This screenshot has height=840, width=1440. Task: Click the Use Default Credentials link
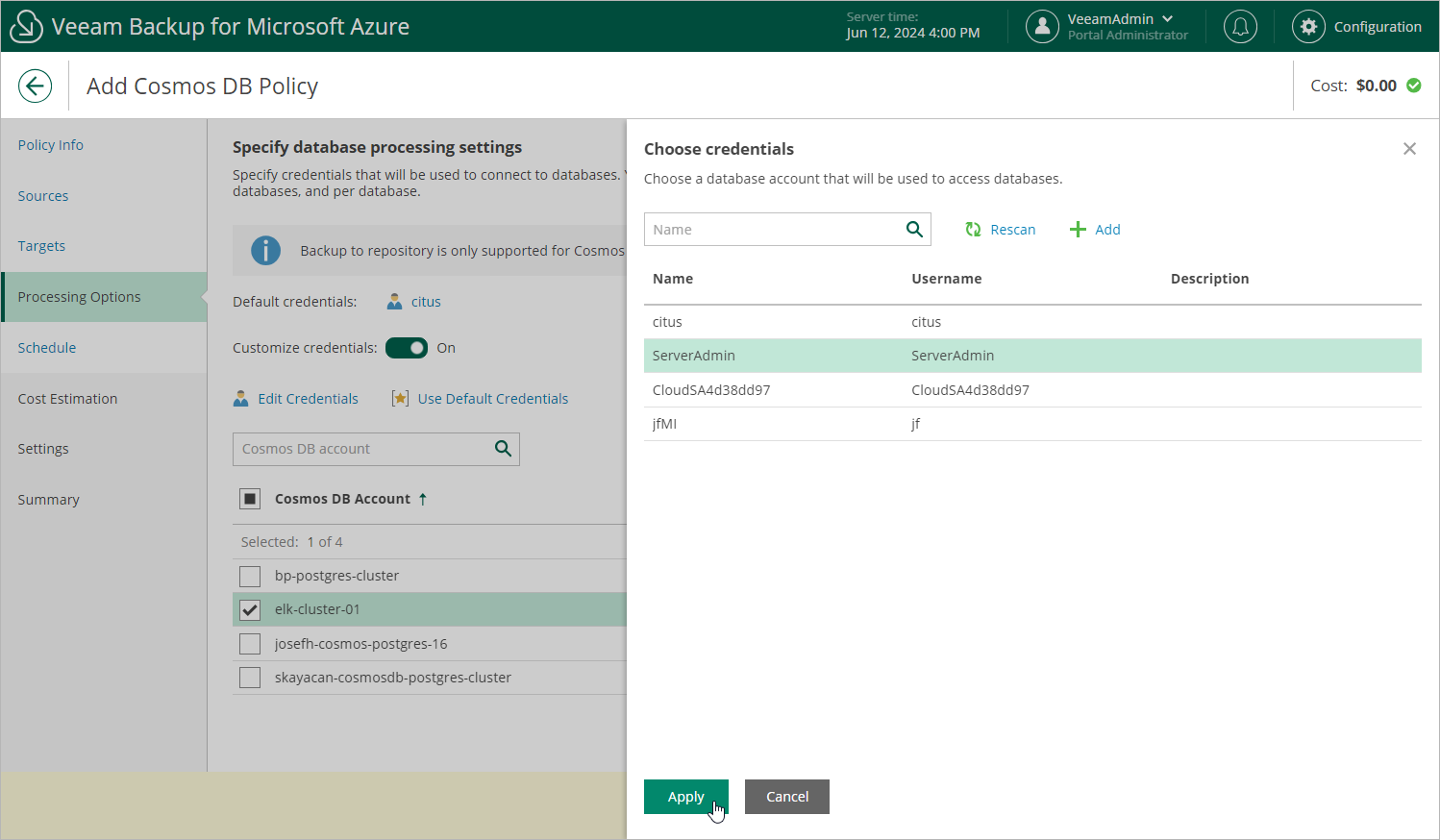493,399
